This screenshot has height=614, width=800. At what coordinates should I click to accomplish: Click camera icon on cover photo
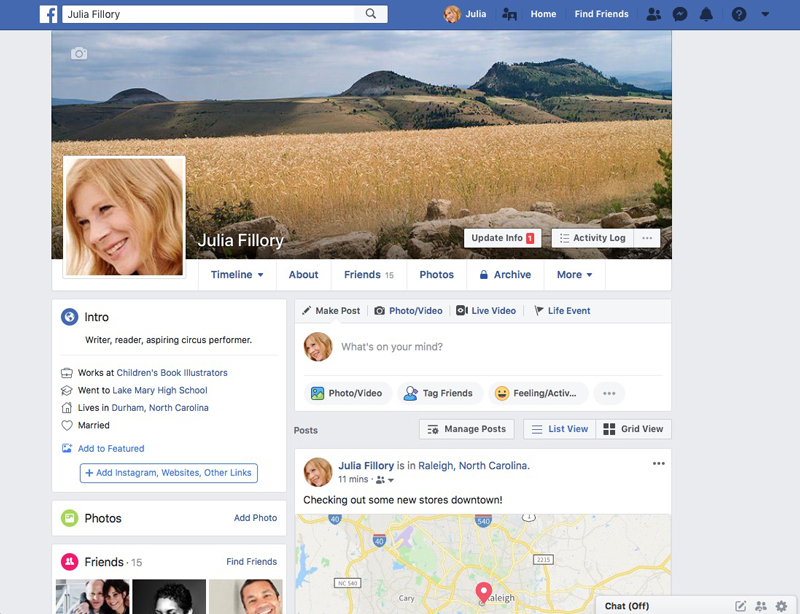(79, 53)
